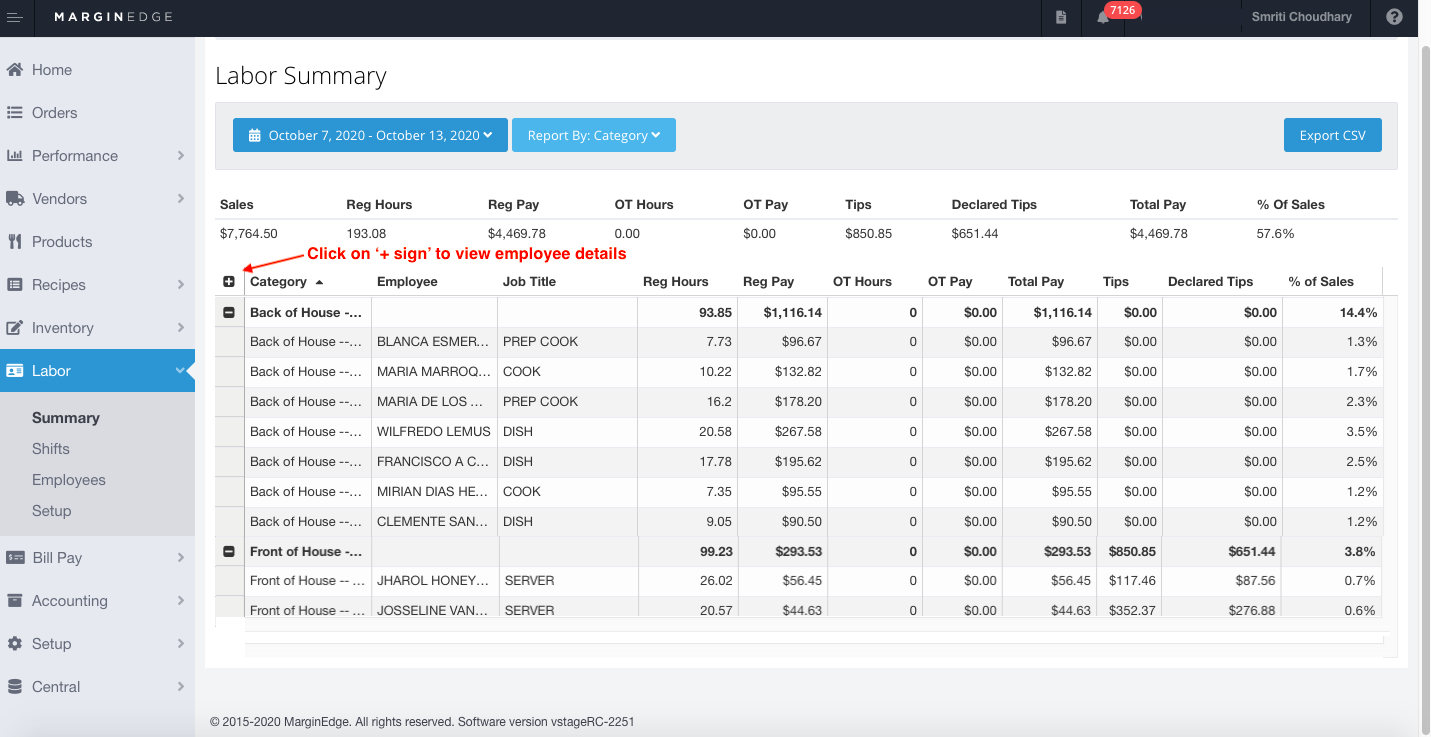Open the help question mark icon

(1394, 17)
